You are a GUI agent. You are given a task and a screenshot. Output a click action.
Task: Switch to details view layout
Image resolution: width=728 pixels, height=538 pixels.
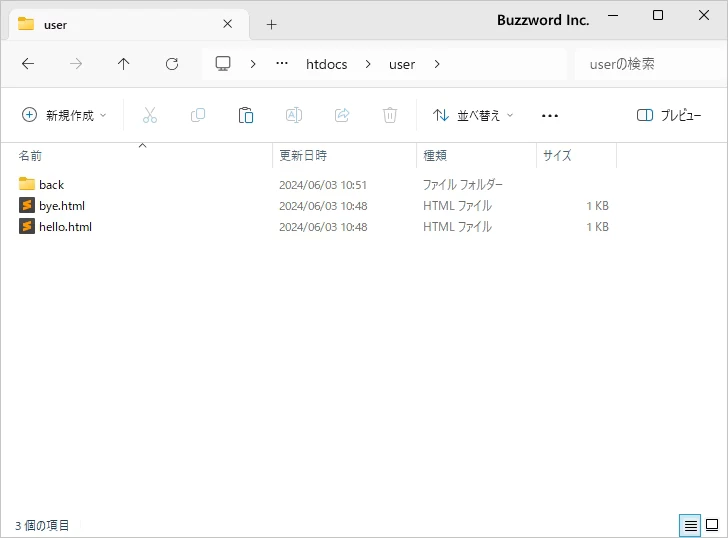[x=690, y=524]
